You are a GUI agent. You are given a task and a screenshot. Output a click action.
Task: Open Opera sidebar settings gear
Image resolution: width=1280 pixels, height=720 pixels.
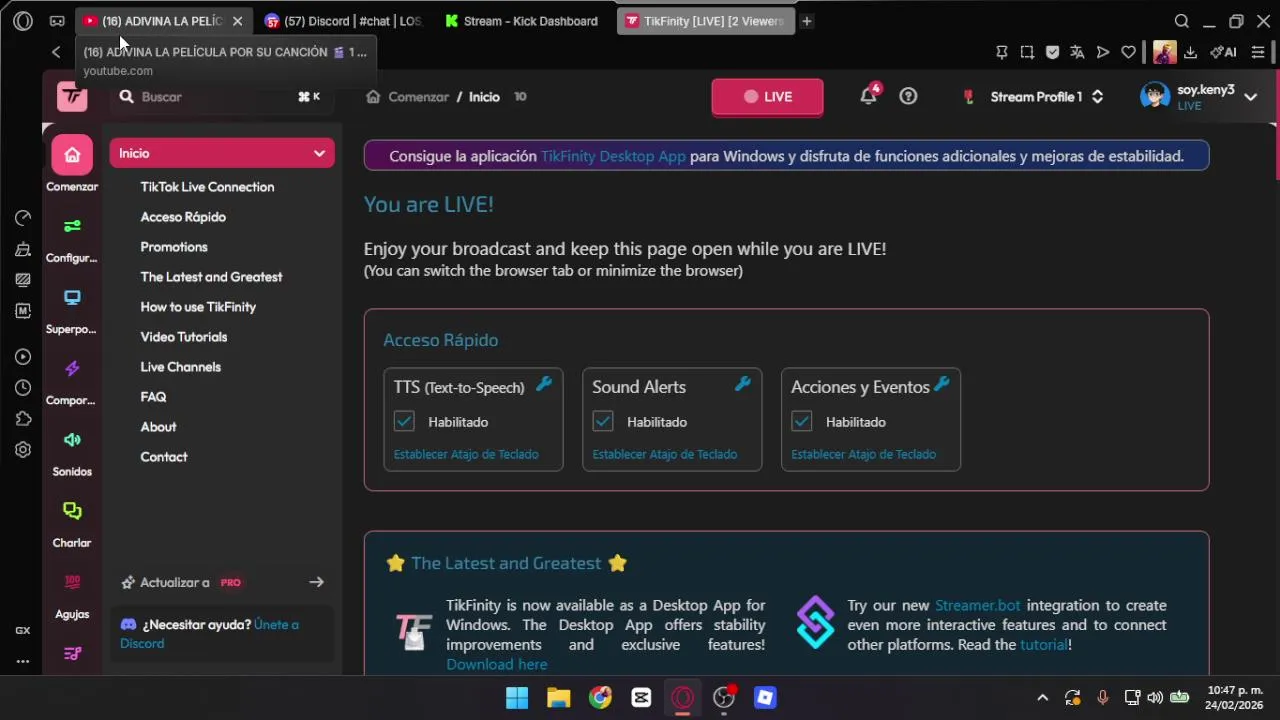(23, 450)
